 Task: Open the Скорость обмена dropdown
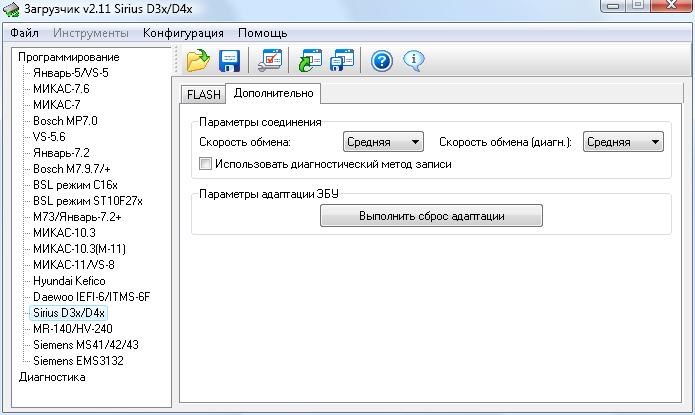coord(383,143)
